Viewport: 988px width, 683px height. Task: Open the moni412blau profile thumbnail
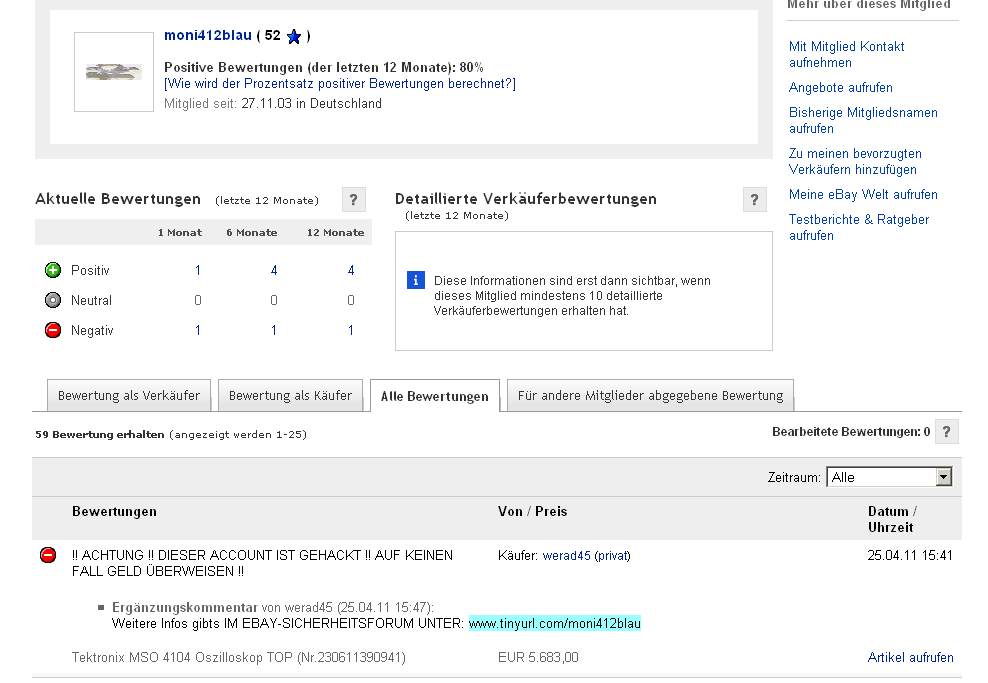pos(114,72)
